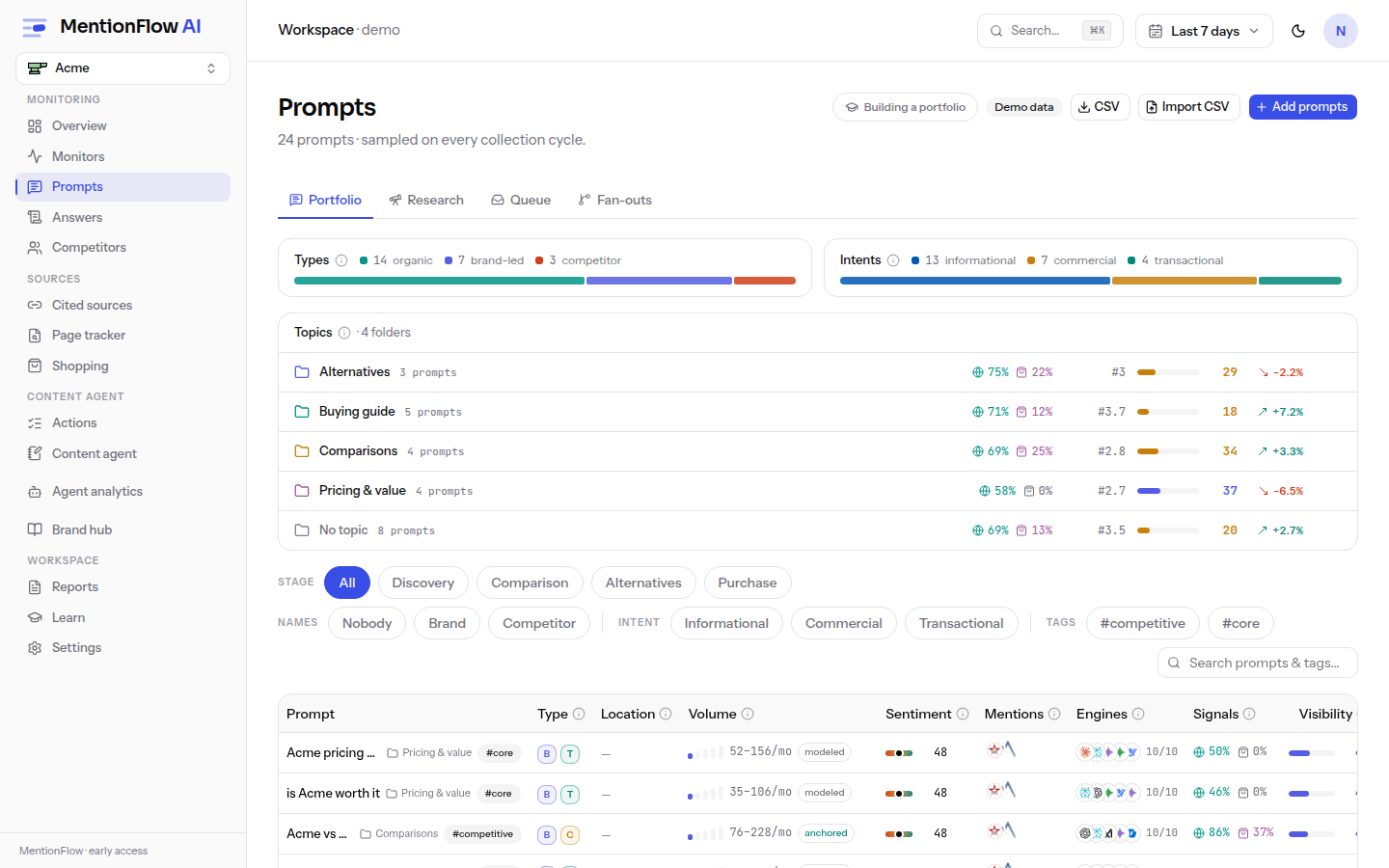Open Answers in the sidebar
1389x868 pixels.
click(x=123, y=217)
